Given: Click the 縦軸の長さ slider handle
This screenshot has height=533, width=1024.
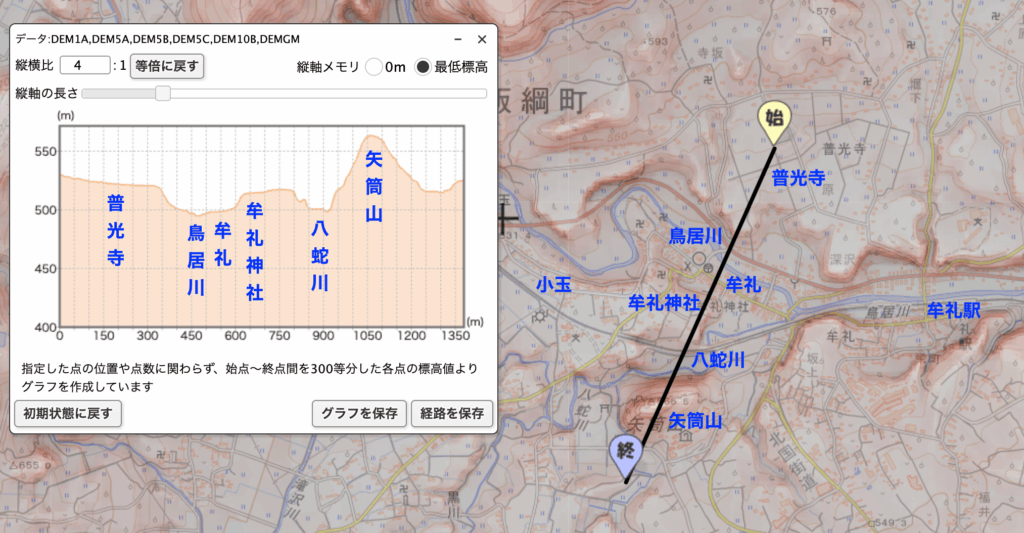Looking at the screenshot, I should (163, 93).
